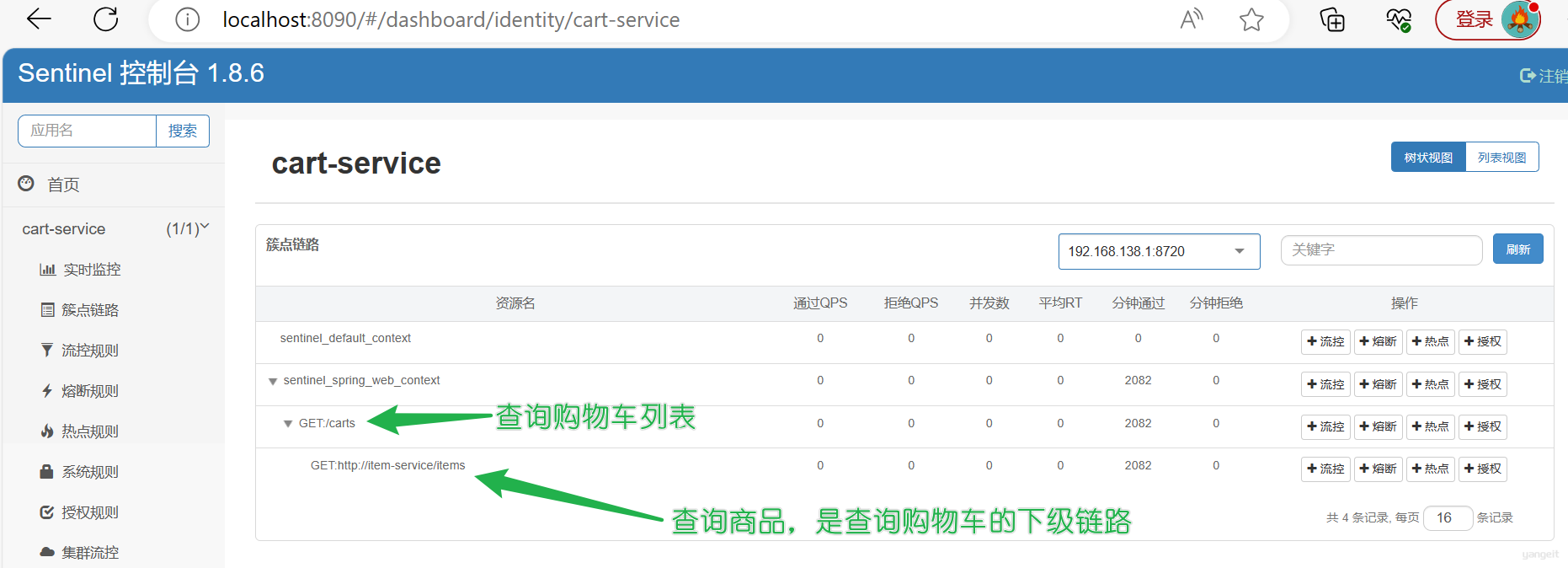The height and width of the screenshot is (568, 1568).
Task: Click the 关键字 keyword input field
Action: 1381,250
